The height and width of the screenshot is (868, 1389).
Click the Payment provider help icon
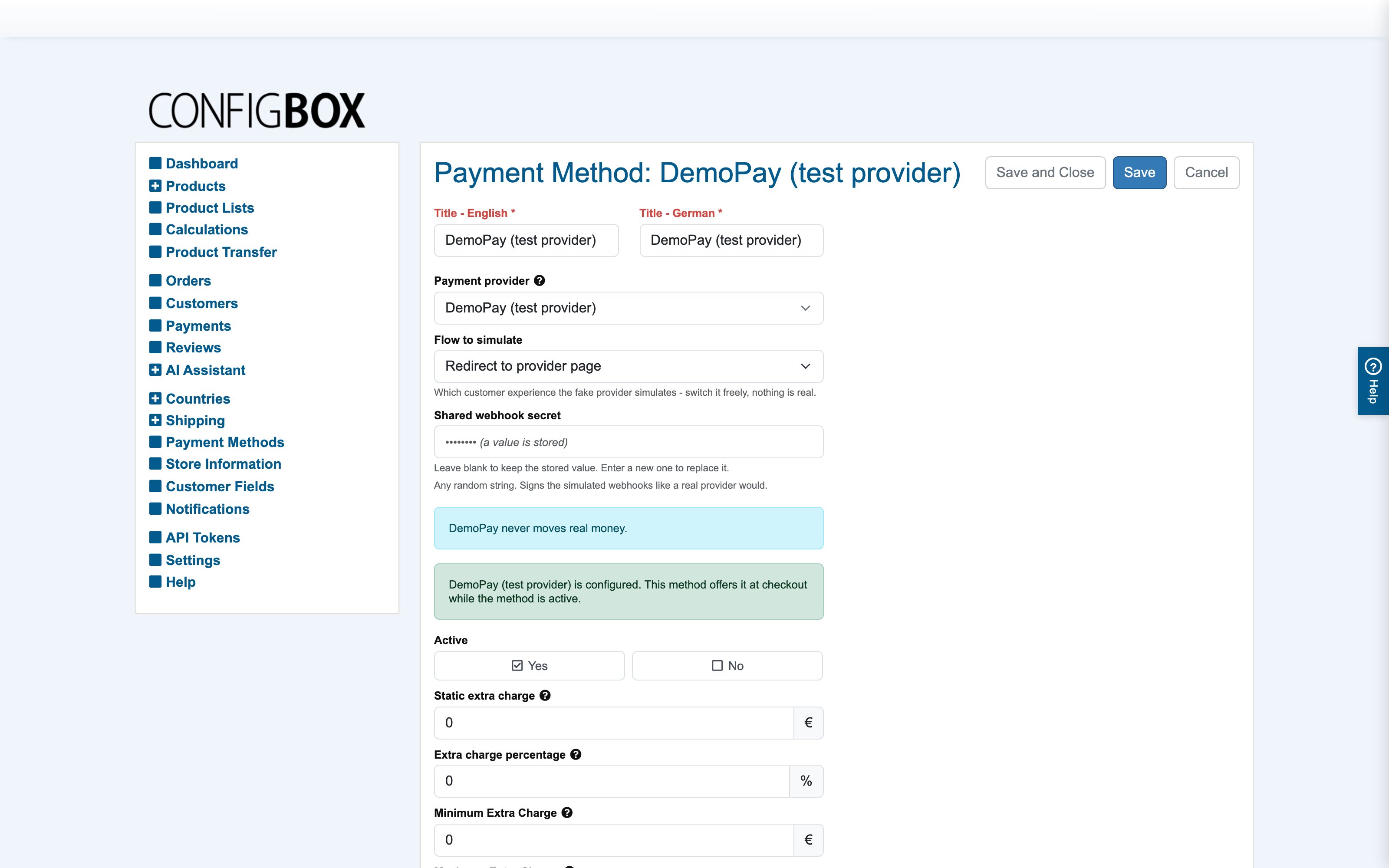[x=539, y=281]
